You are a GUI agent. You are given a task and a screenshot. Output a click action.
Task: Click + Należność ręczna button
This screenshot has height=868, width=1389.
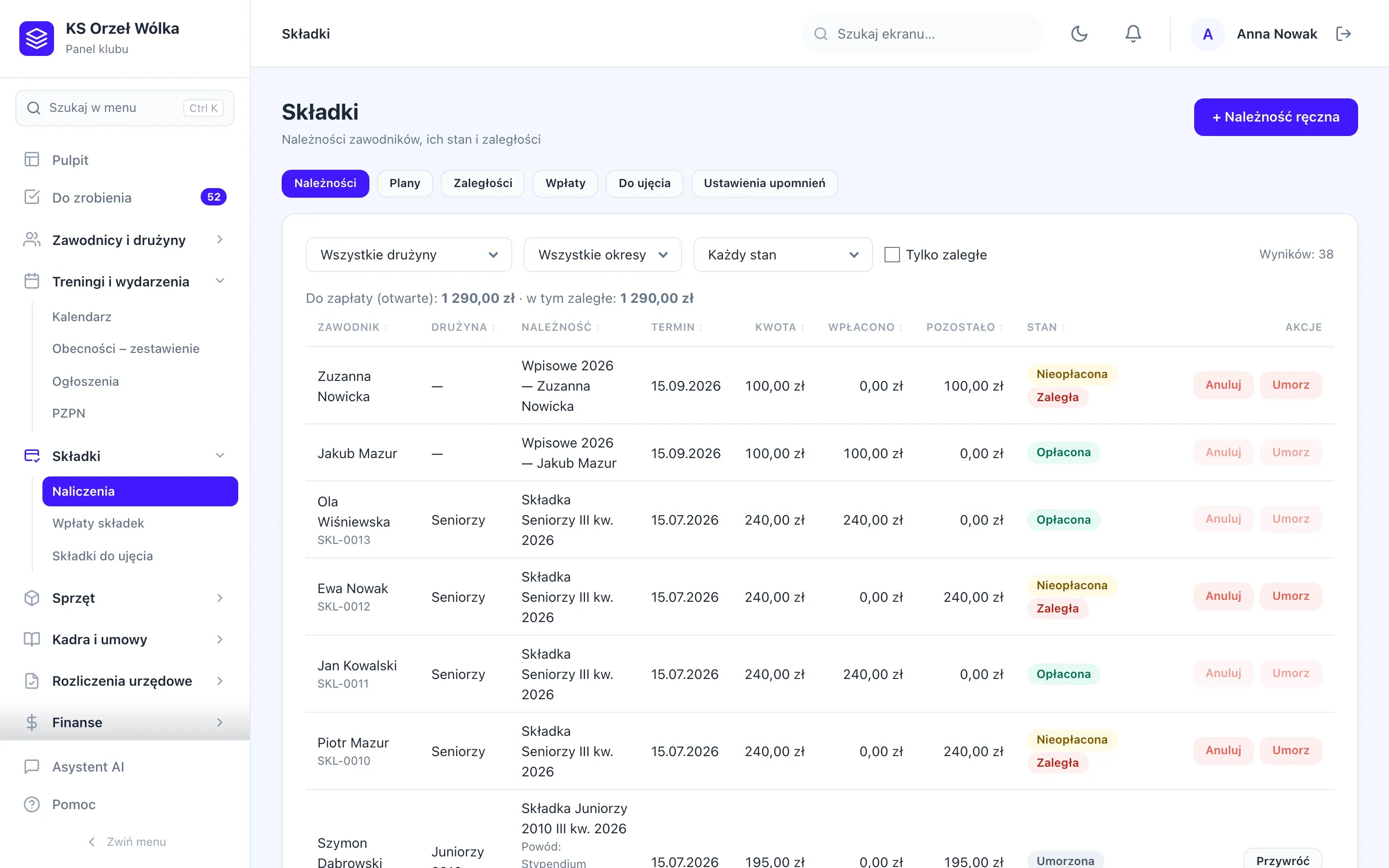(x=1275, y=117)
